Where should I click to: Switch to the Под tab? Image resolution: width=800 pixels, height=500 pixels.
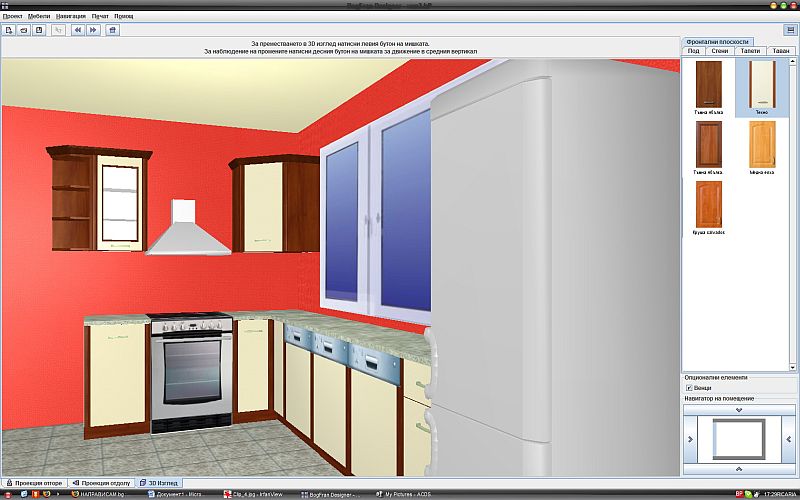point(693,51)
